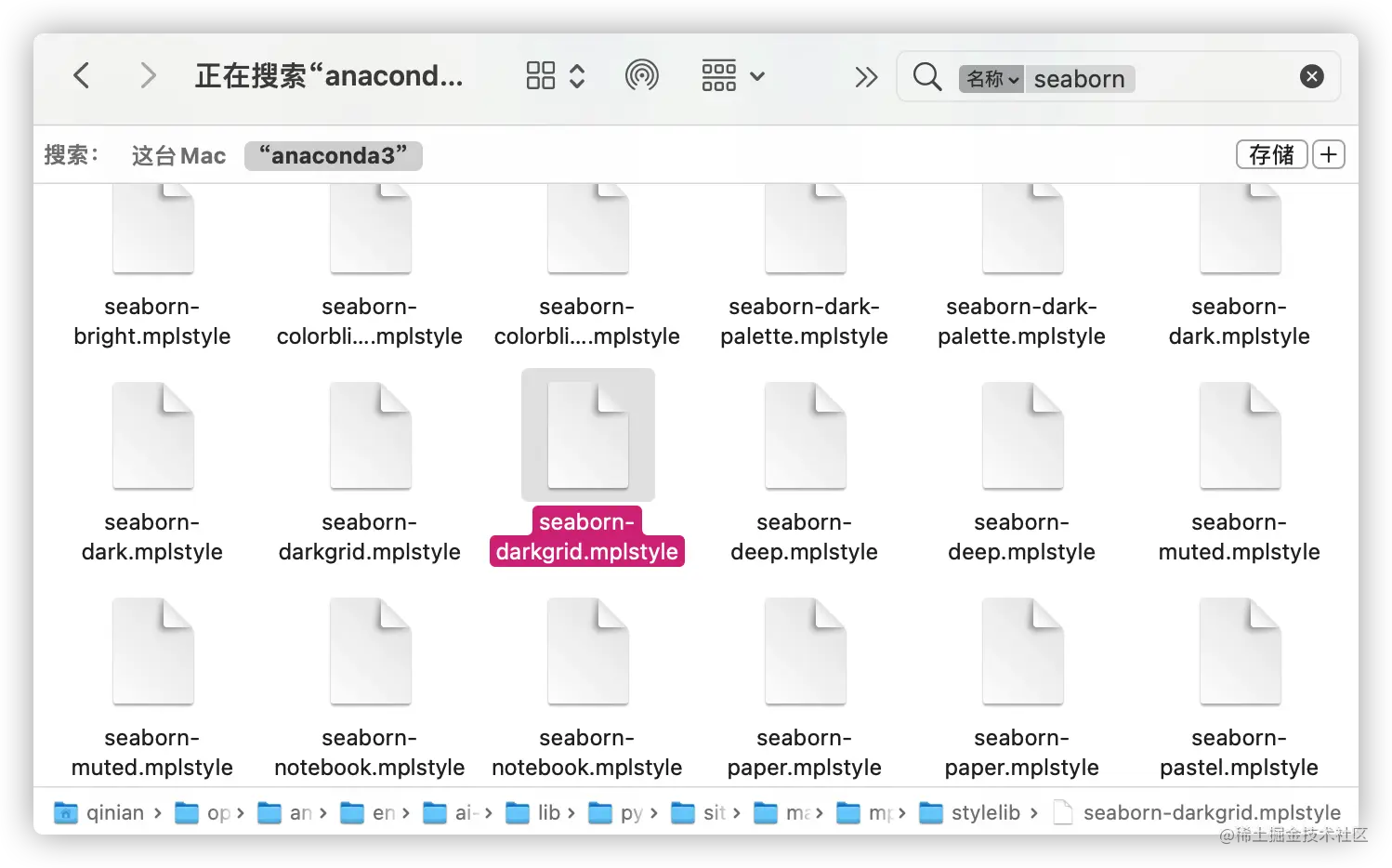This screenshot has height=868, width=1392.
Task: Select seaborn-deep.mplstyle right of highlighted file
Action: (805, 474)
